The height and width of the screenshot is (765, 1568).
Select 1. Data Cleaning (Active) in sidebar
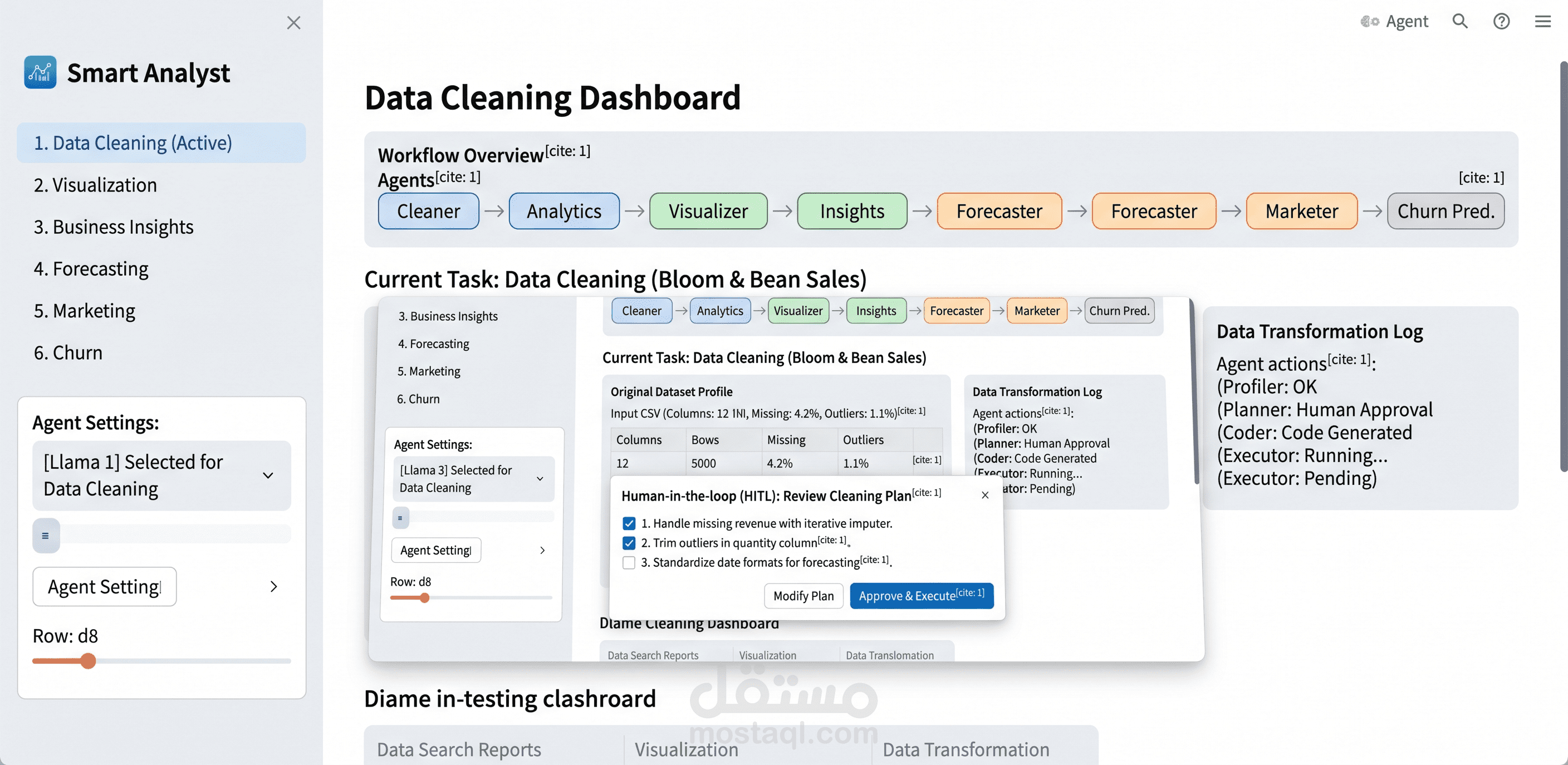[161, 143]
